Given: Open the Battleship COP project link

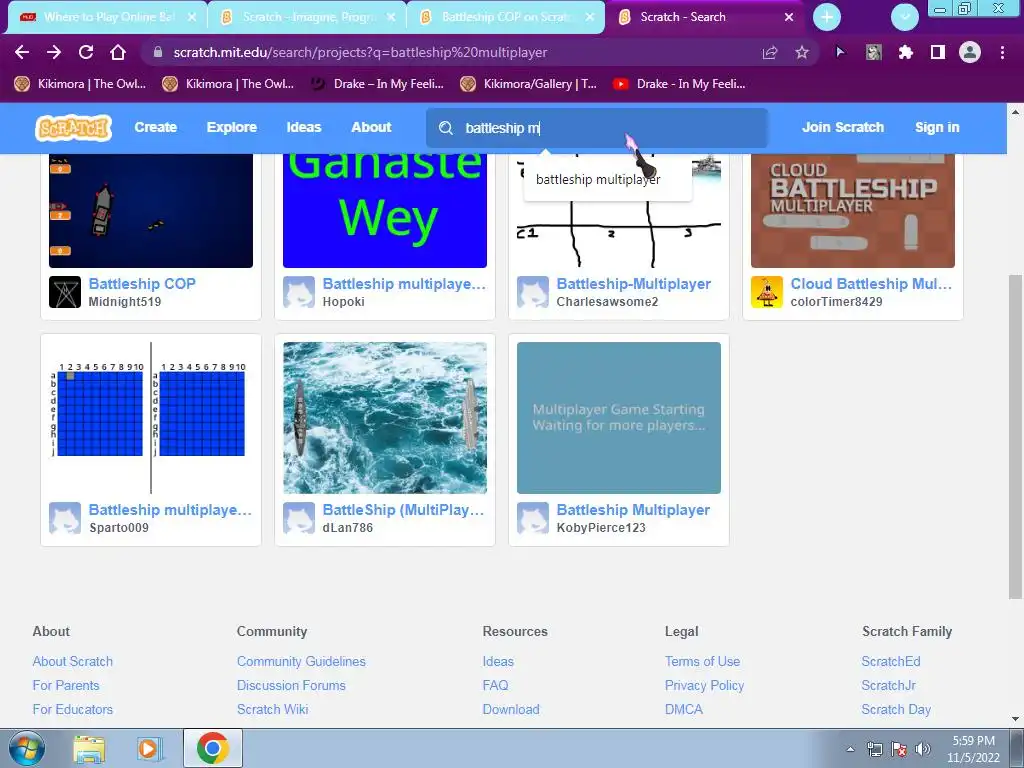Looking at the screenshot, I should coord(142,283).
